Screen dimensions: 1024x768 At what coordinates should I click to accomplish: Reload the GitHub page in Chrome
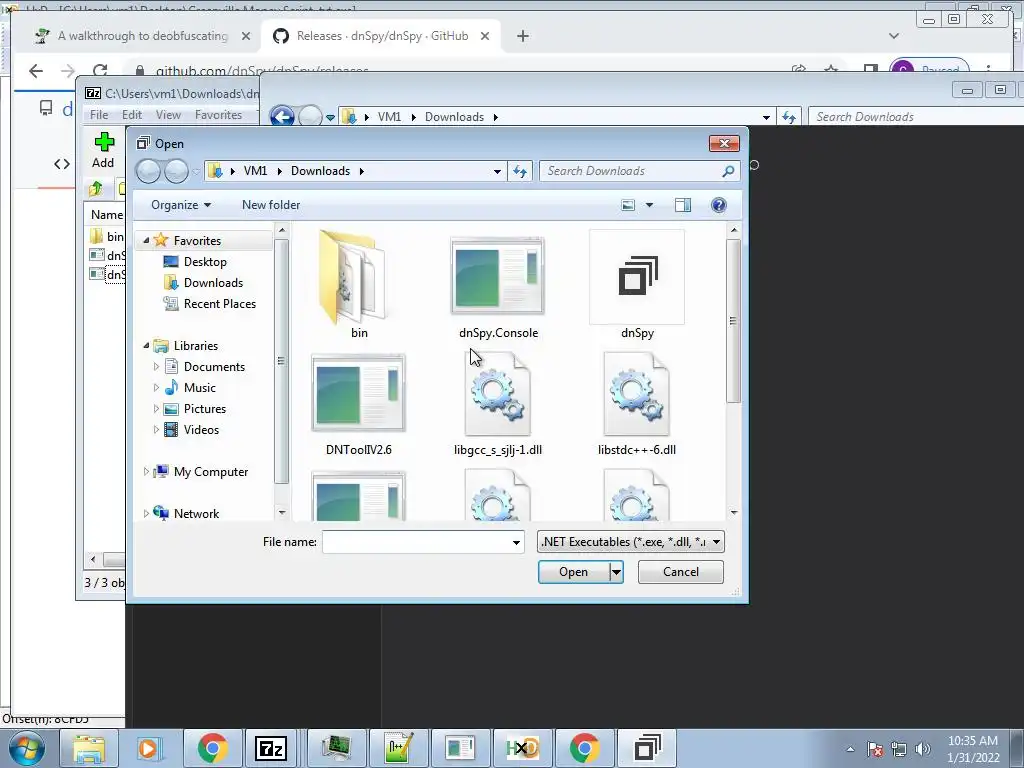(99, 70)
